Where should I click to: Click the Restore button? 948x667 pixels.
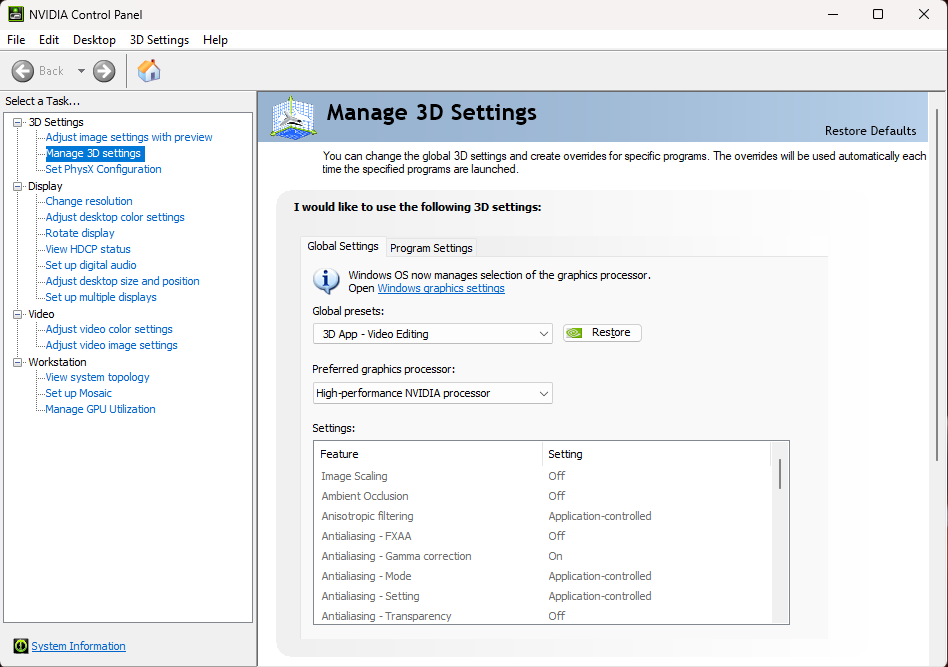[x=602, y=333]
